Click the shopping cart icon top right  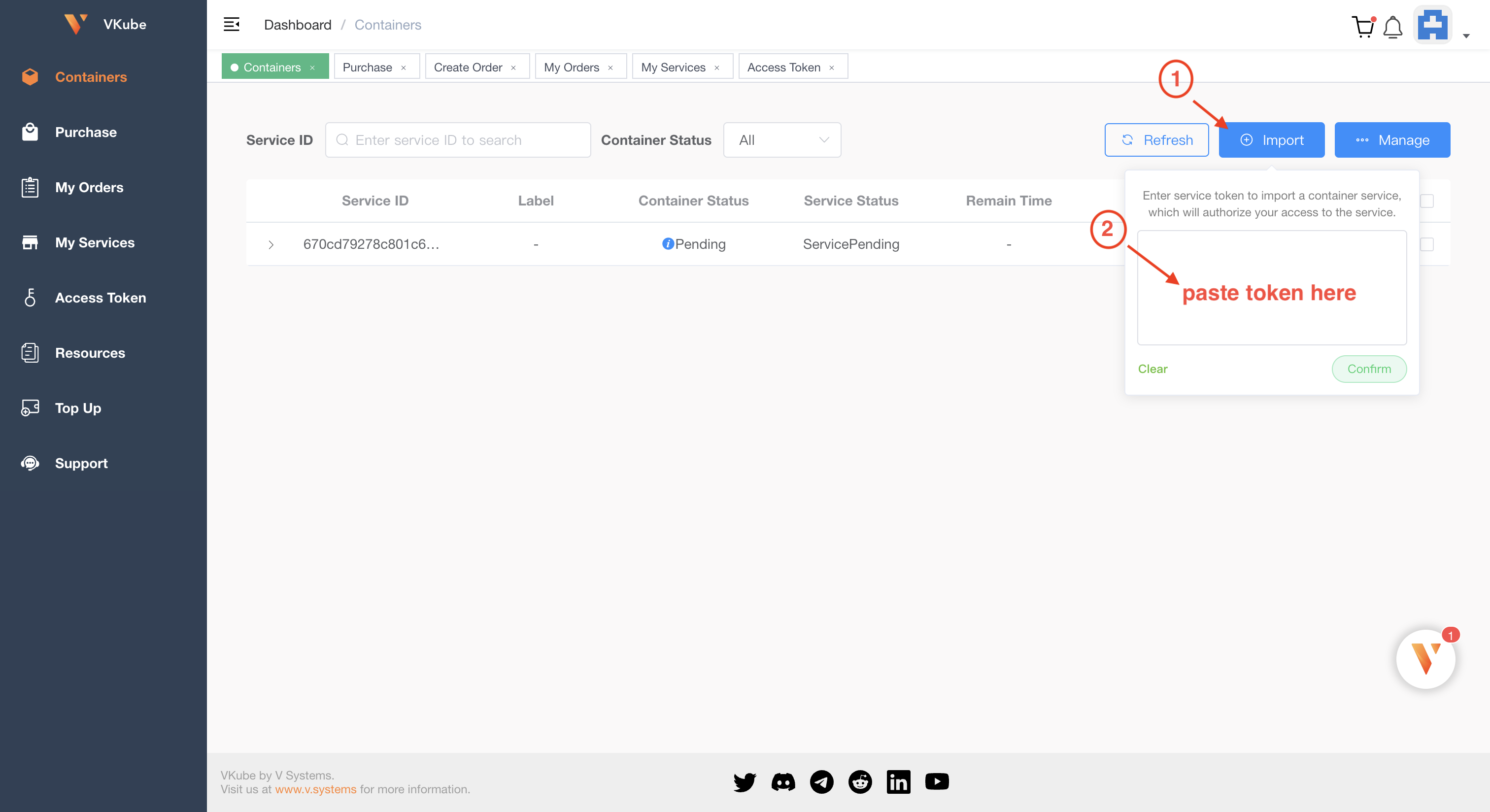[x=1361, y=23]
